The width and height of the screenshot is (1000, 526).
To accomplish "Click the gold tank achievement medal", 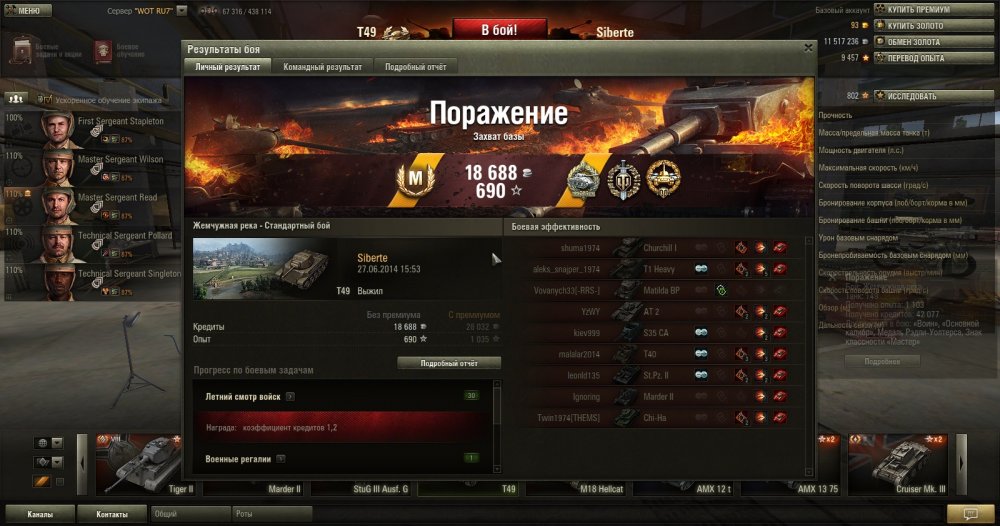I will click(x=663, y=179).
